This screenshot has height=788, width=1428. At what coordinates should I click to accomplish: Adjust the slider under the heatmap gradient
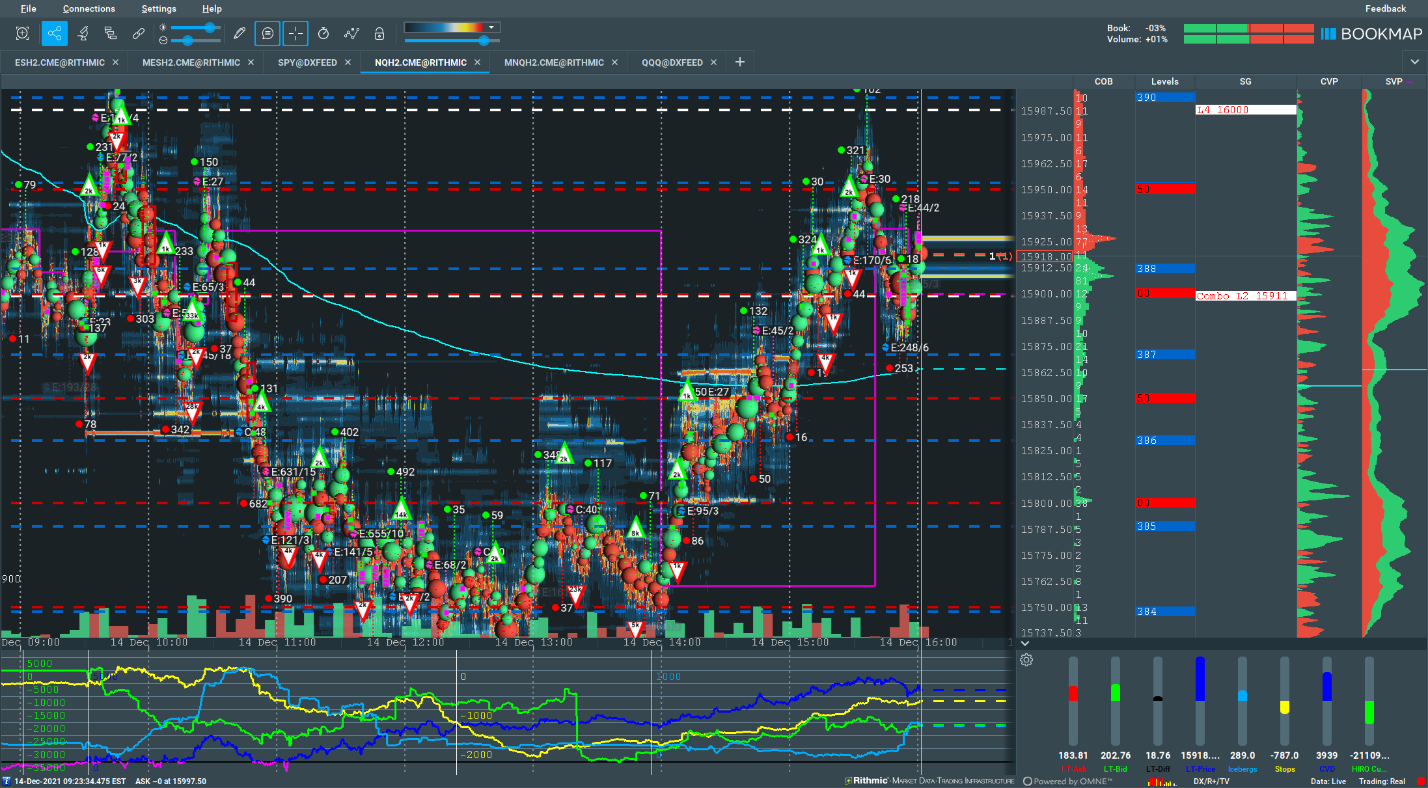(484, 41)
